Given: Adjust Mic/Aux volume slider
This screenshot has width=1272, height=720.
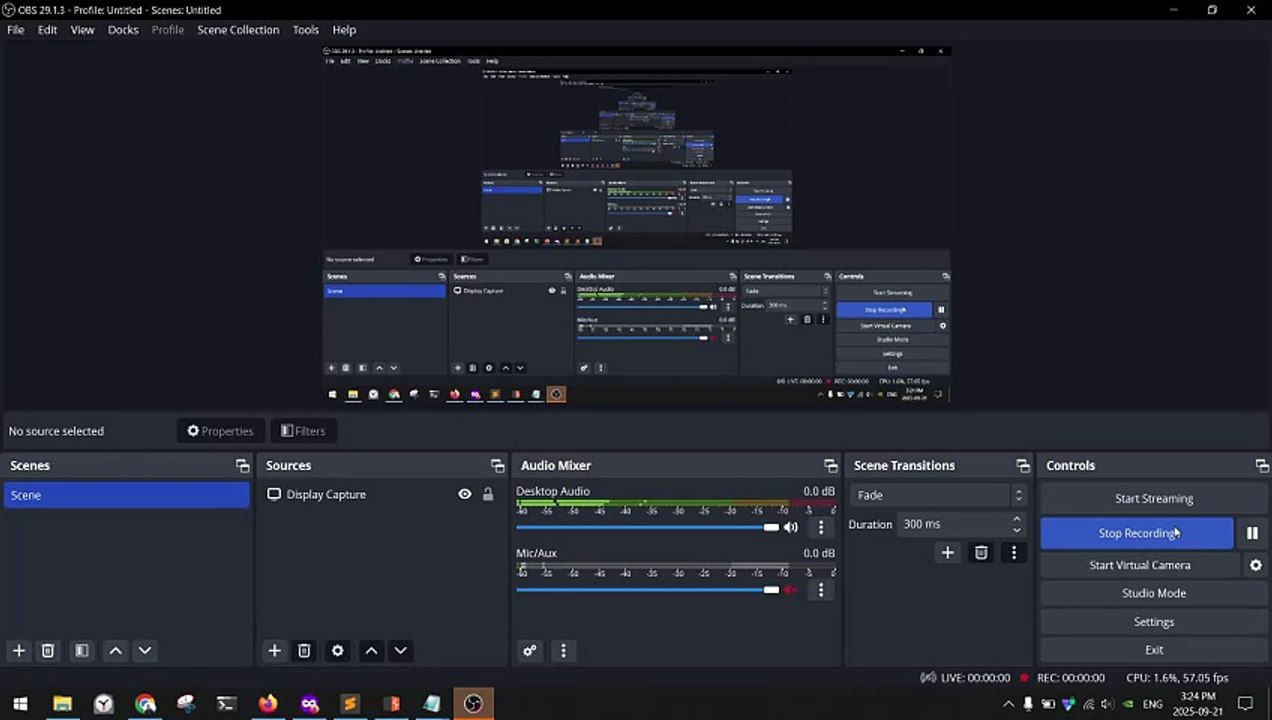Looking at the screenshot, I should pyautogui.click(x=648, y=590).
